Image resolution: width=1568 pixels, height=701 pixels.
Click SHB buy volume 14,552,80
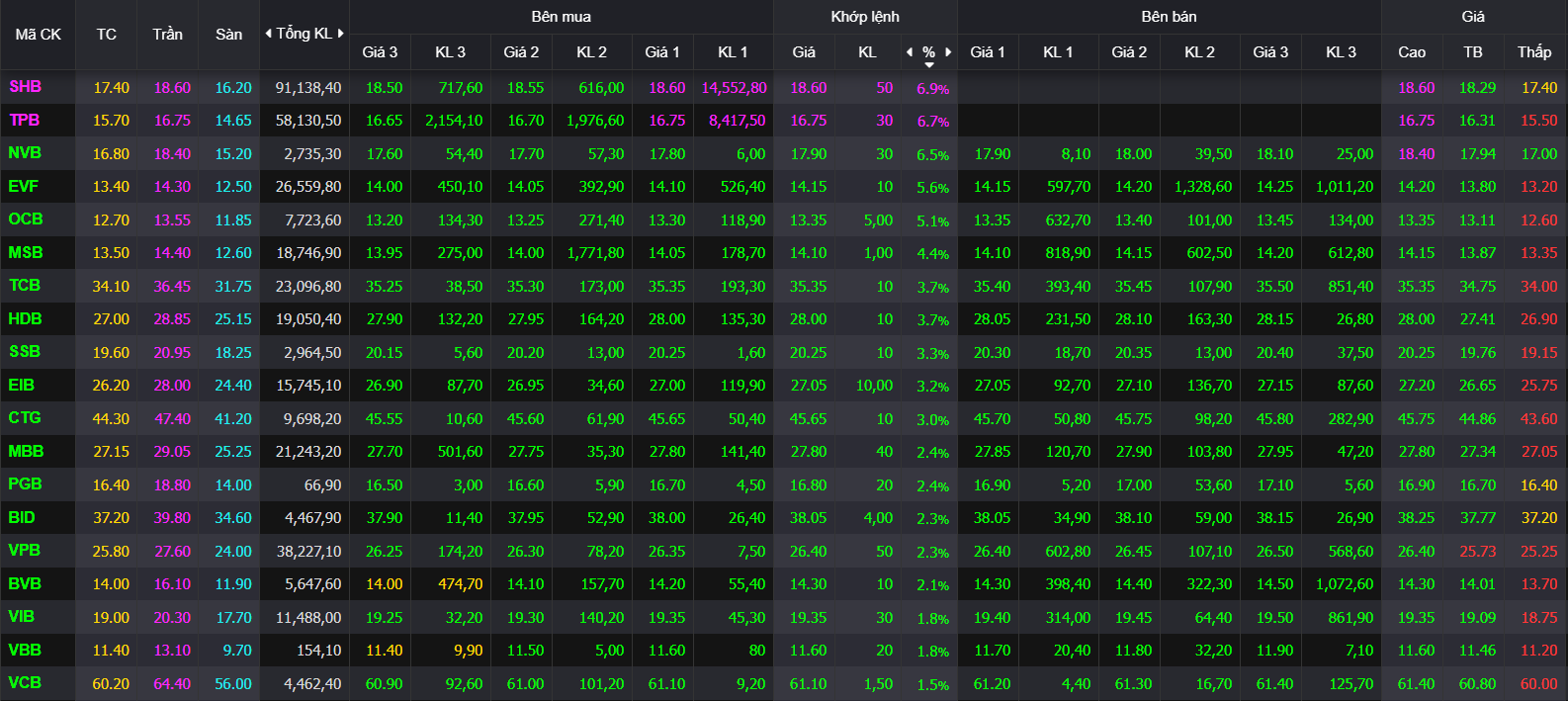[734, 88]
